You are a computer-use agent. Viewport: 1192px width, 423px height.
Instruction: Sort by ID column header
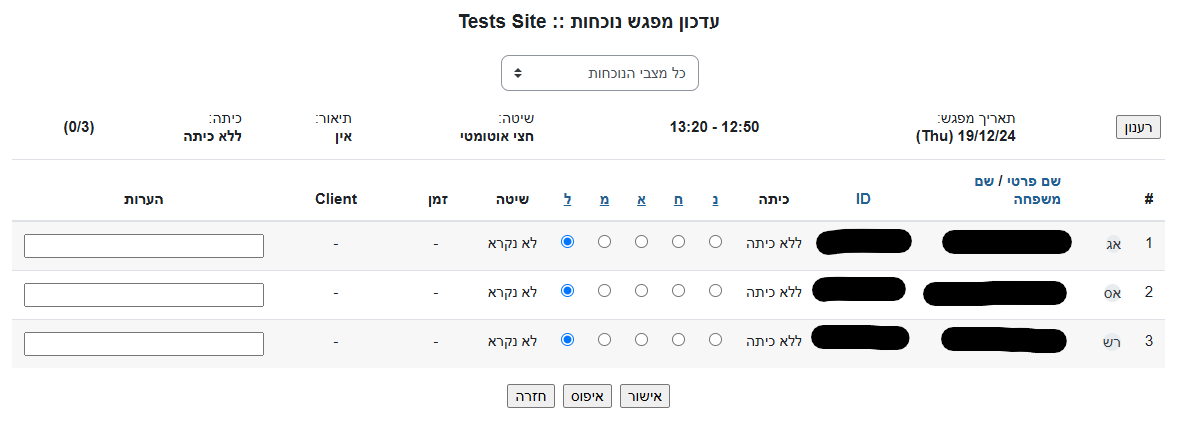(863, 199)
